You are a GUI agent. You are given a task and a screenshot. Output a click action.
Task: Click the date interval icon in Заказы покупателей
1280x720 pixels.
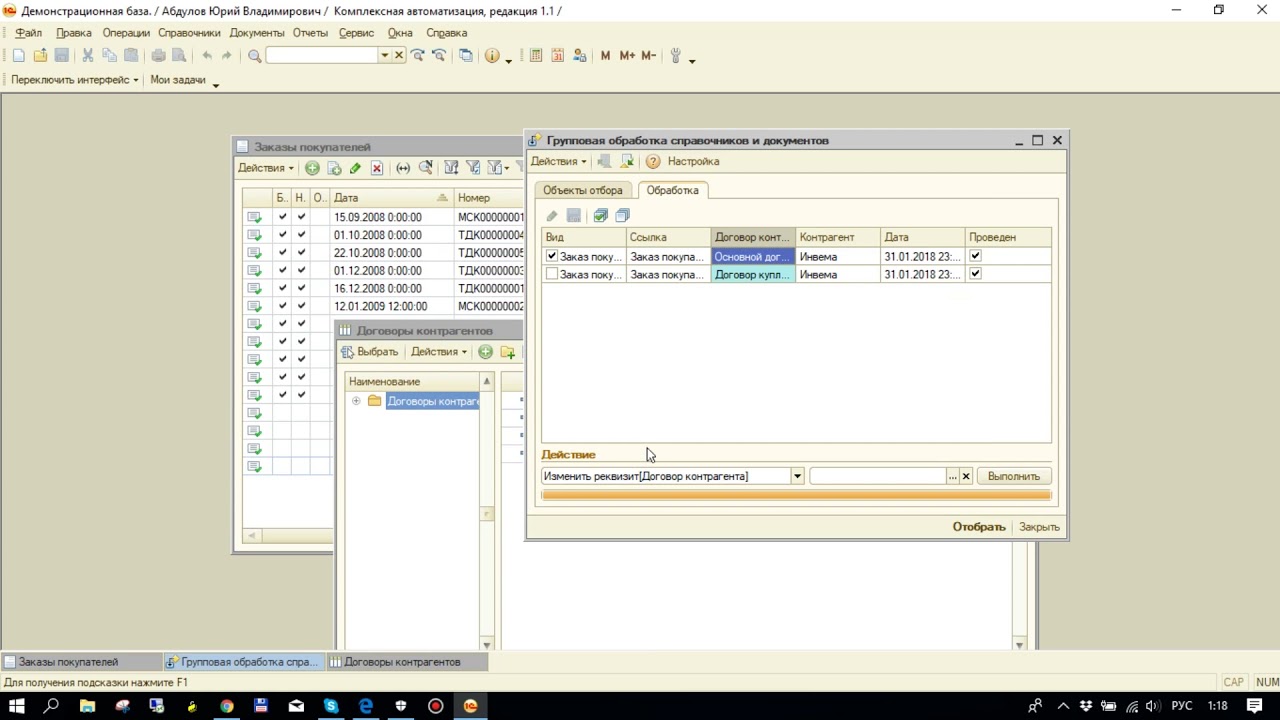pos(403,168)
